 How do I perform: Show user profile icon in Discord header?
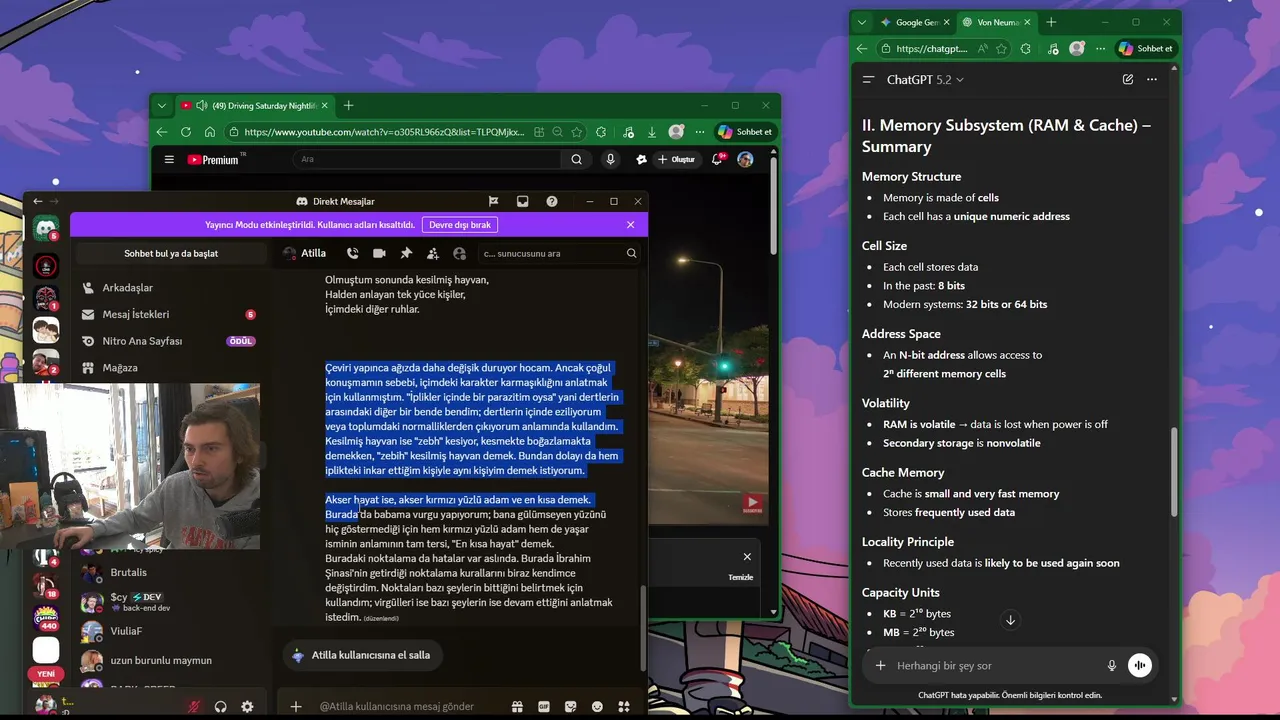click(460, 253)
